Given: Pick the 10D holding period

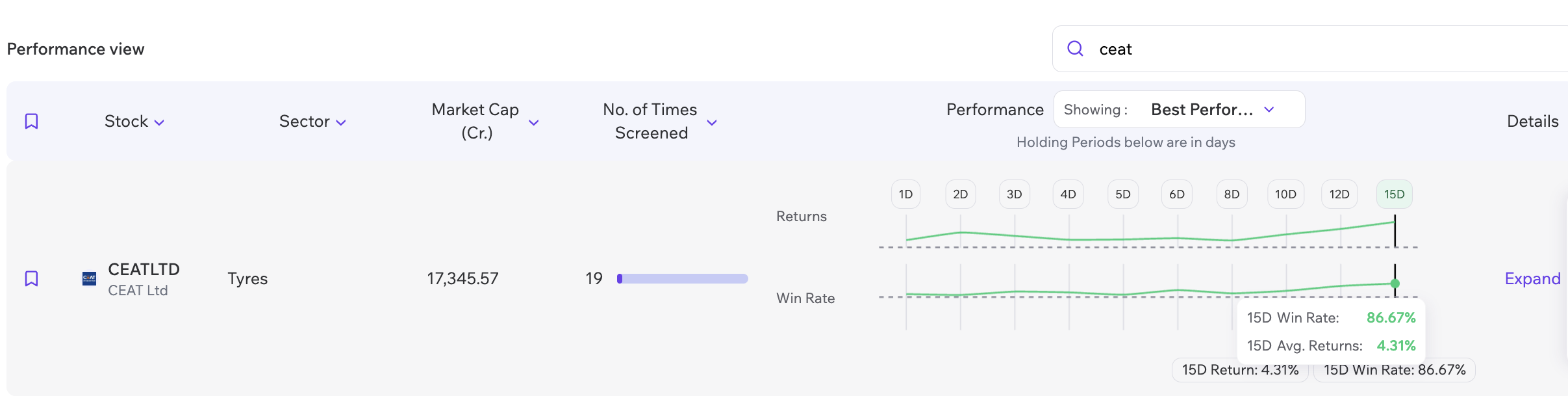Looking at the screenshot, I should pos(1285,194).
